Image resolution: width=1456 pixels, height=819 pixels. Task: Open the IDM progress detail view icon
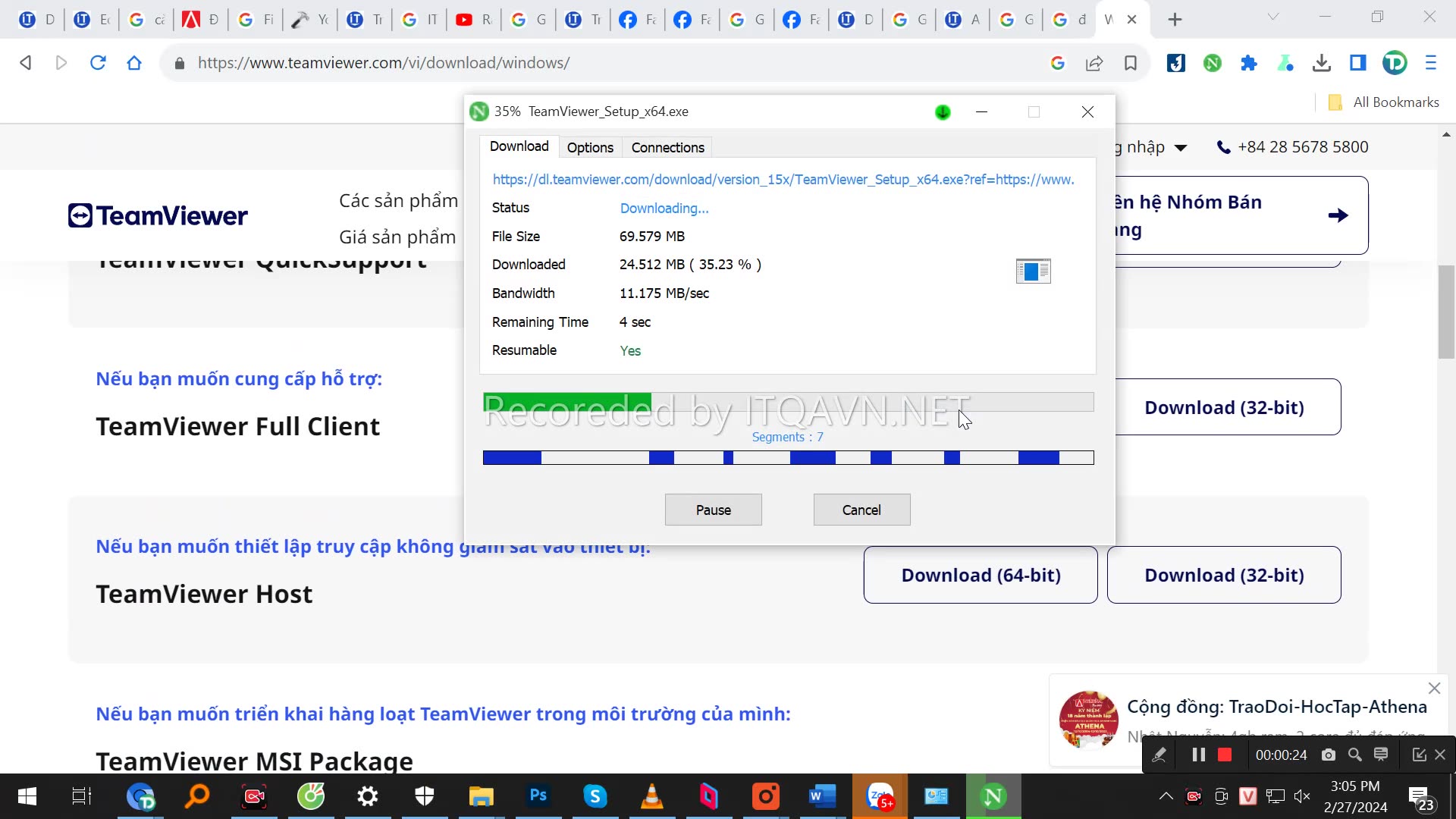pos(1033,271)
